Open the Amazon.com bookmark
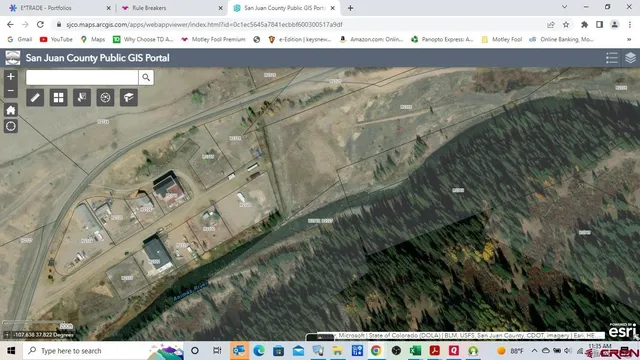Image resolution: width=640 pixels, height=360 pixels. pos(371,39)
